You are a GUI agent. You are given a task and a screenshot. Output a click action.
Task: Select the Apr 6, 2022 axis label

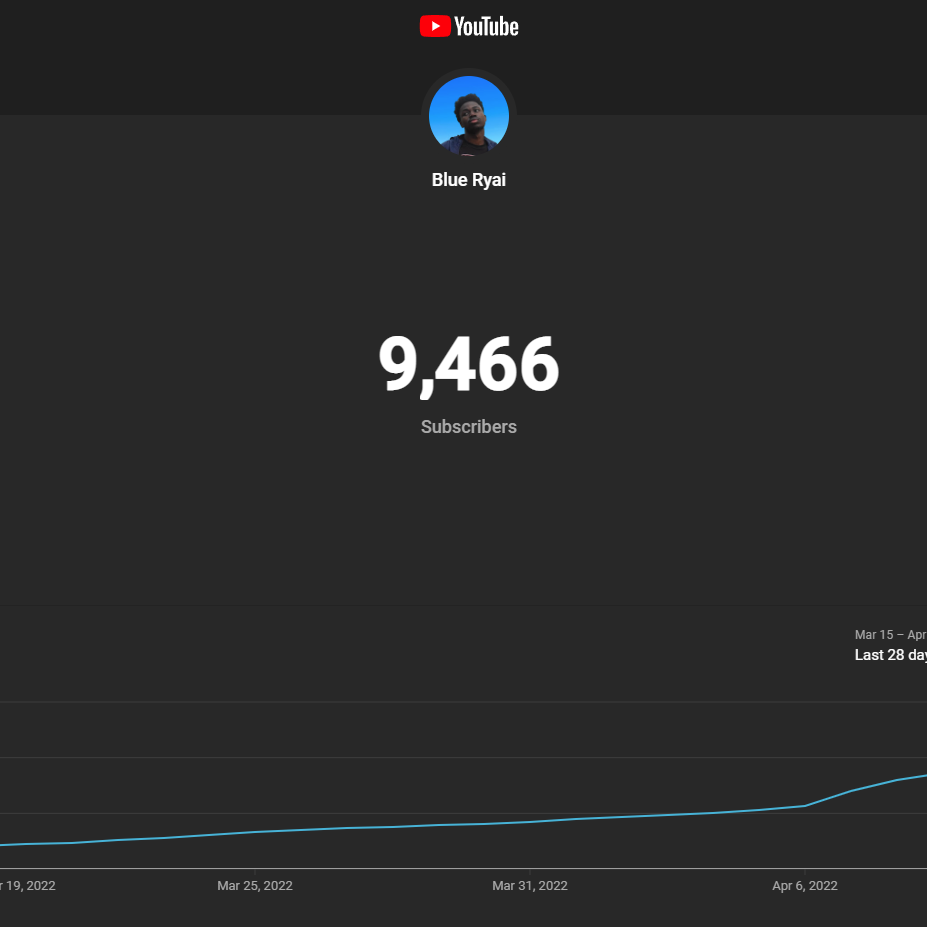tap(805, 886)
